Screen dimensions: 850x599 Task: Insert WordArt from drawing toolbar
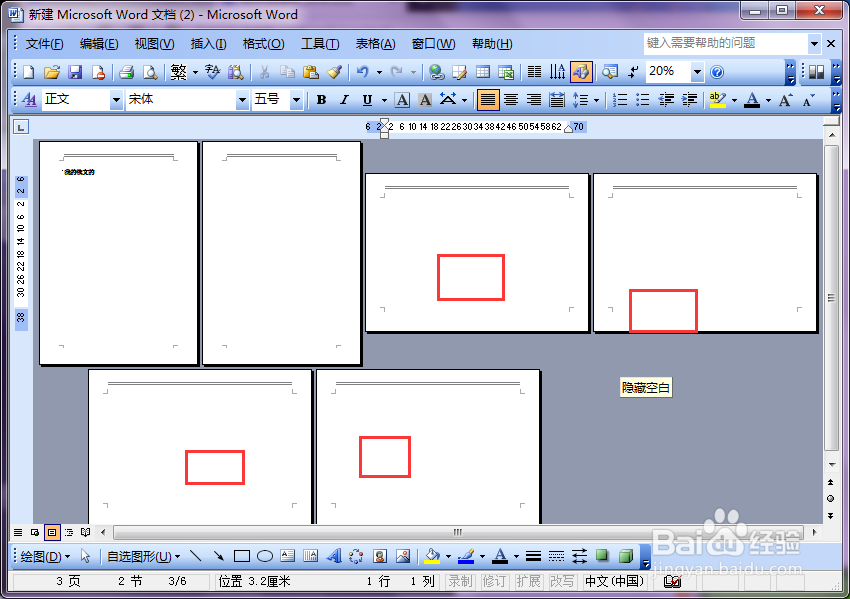click(x=333, y=556)
